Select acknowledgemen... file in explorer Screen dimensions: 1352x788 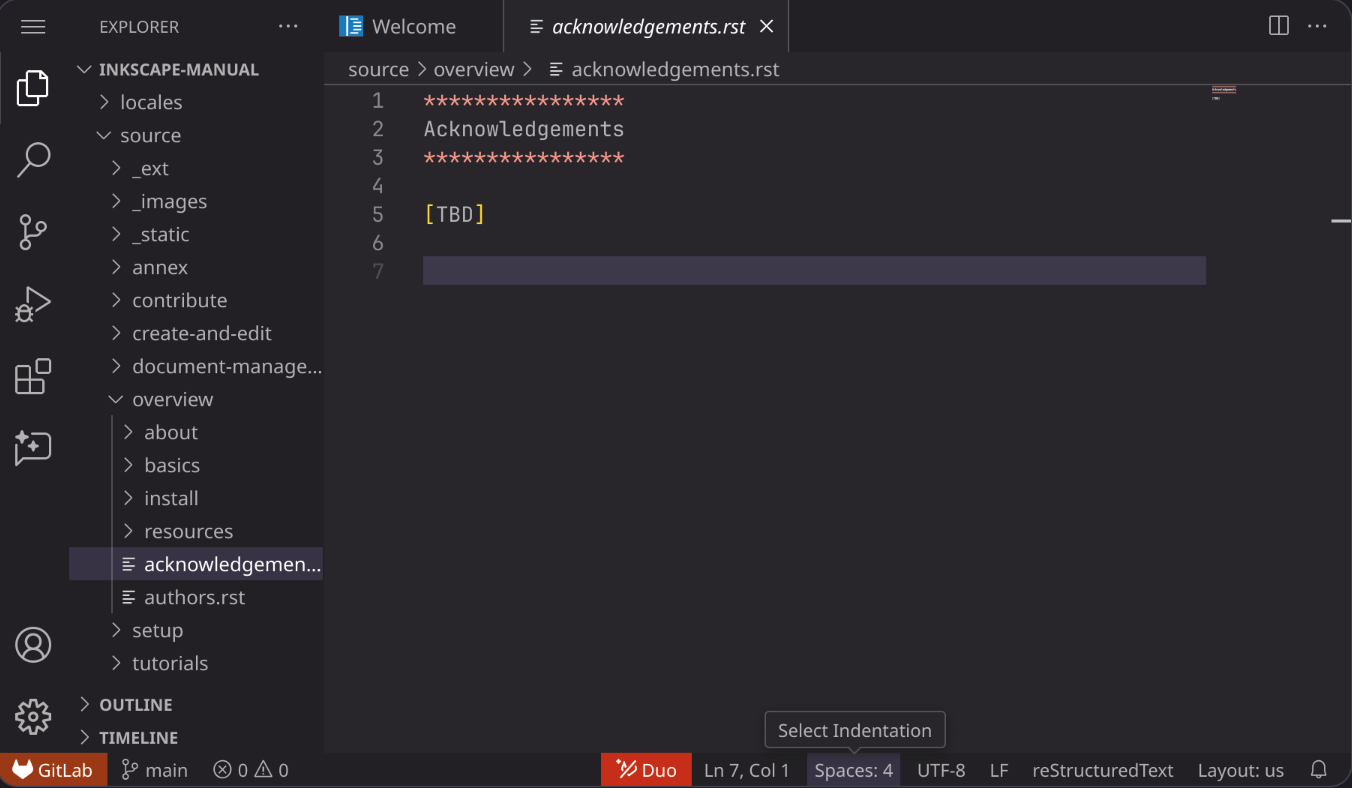click(196, 564)
